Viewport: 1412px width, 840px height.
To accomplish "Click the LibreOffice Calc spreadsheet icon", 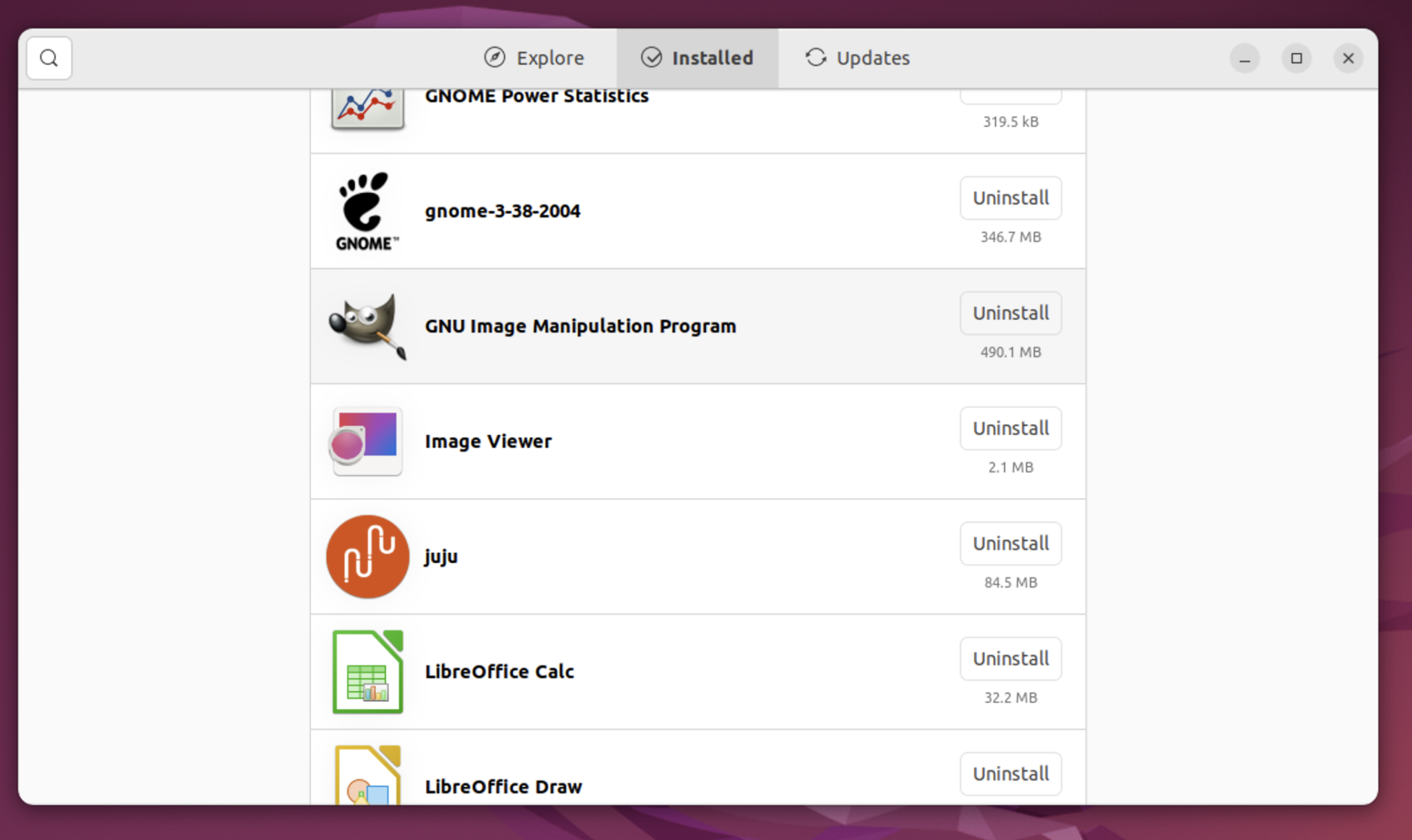I will [x=367, y=671].
